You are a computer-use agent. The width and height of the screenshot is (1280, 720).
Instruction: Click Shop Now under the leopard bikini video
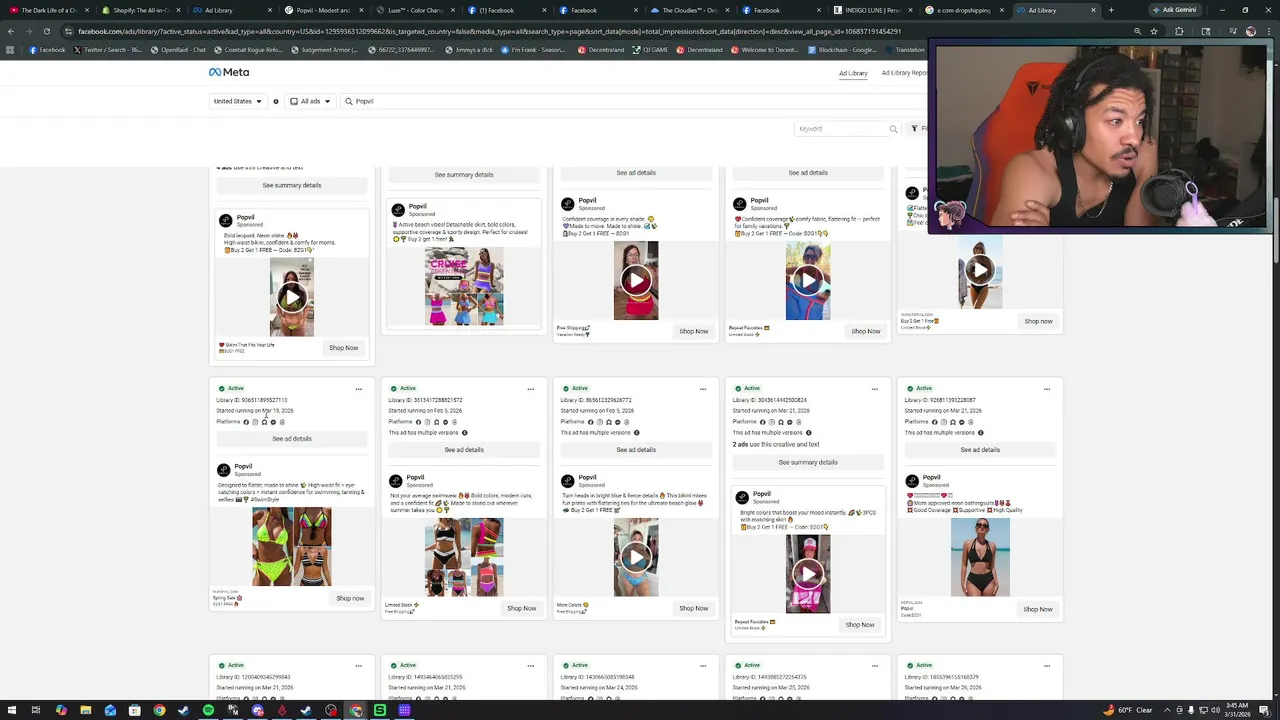click(x=343, y=348)
